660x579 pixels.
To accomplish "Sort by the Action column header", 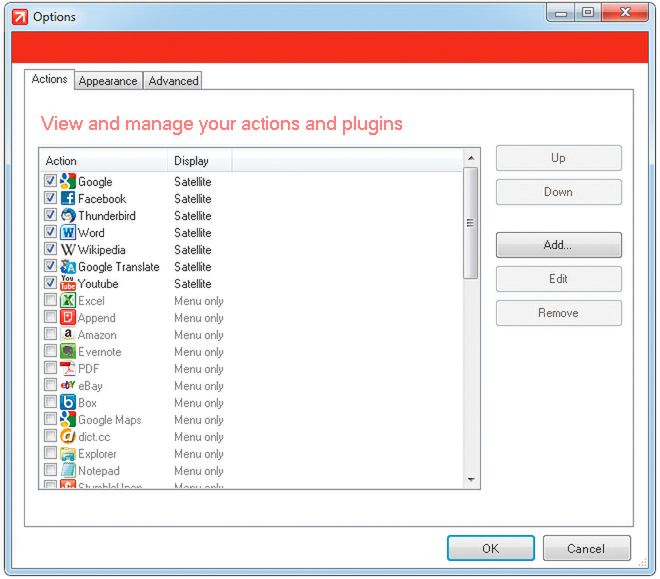I will click(x=104, y=161).
